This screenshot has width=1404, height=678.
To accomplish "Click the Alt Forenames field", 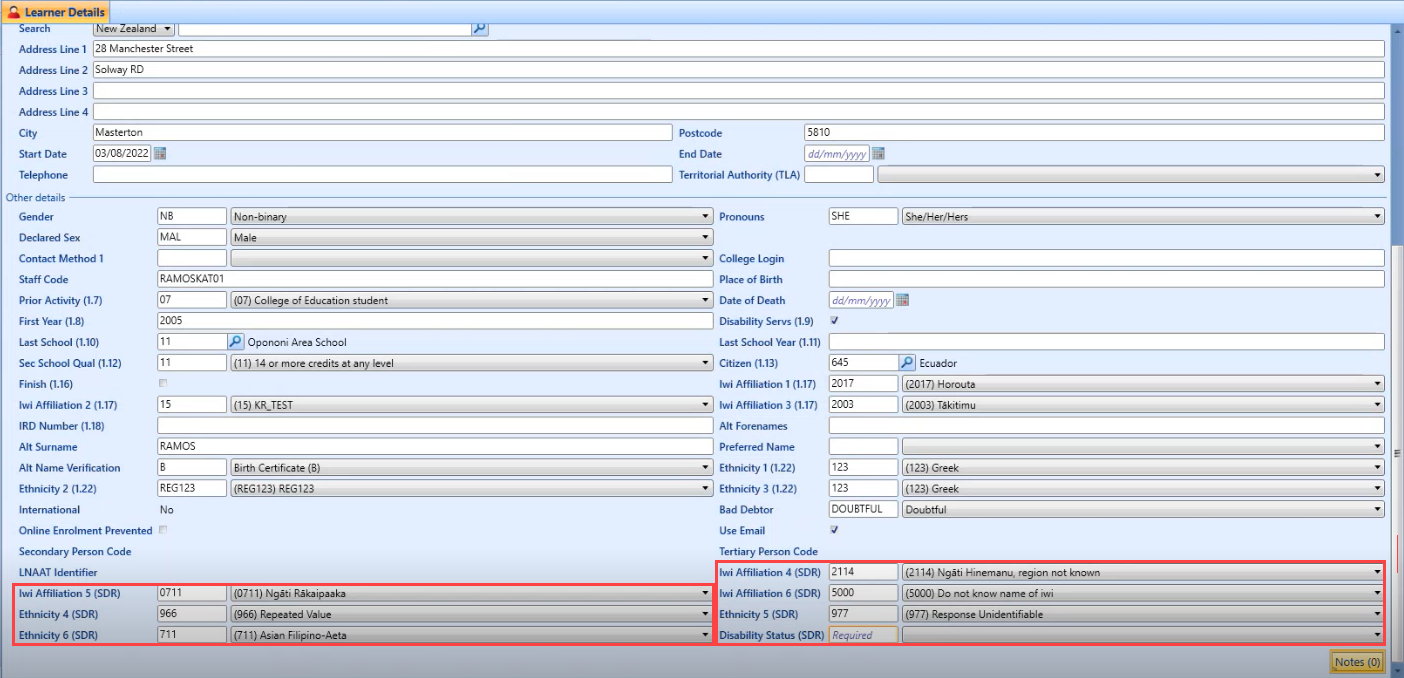I will (1107, 426).
